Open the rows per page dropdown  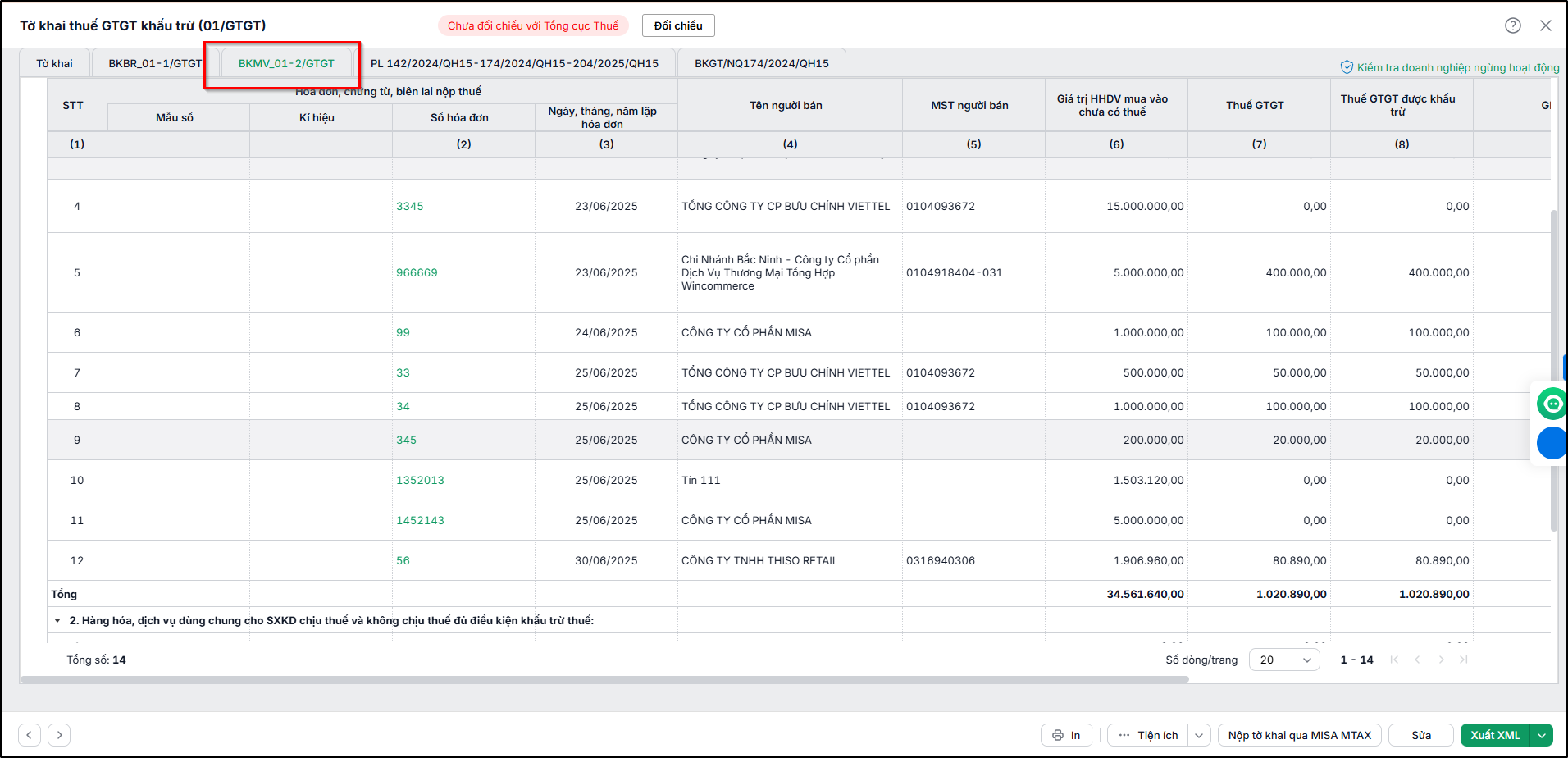(x=1284, y=660)
